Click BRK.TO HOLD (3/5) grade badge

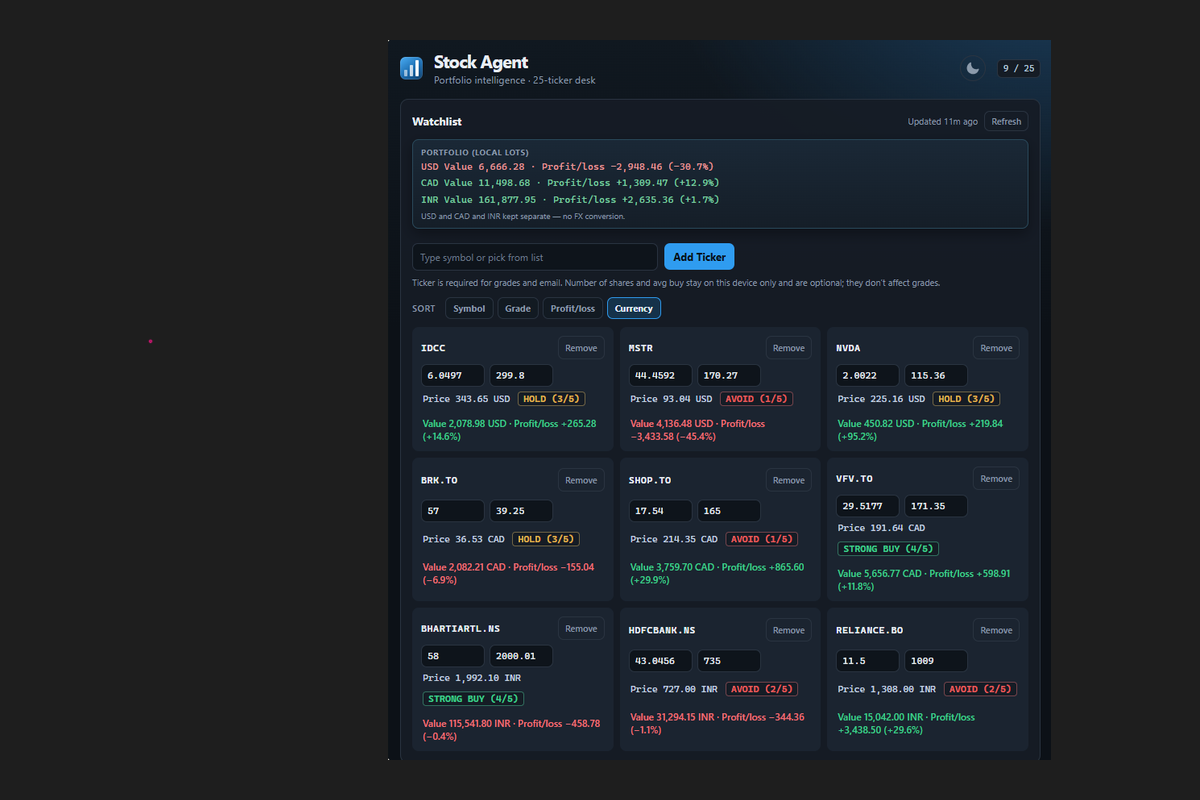[x=545, y=539]
